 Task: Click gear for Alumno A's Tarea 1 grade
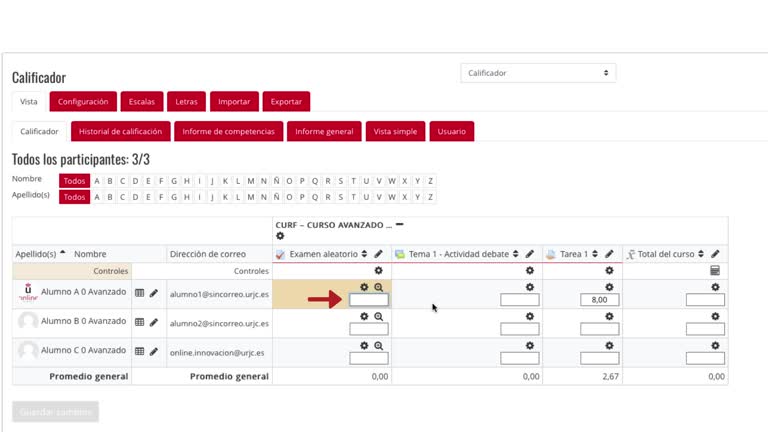tap(609, 287)
